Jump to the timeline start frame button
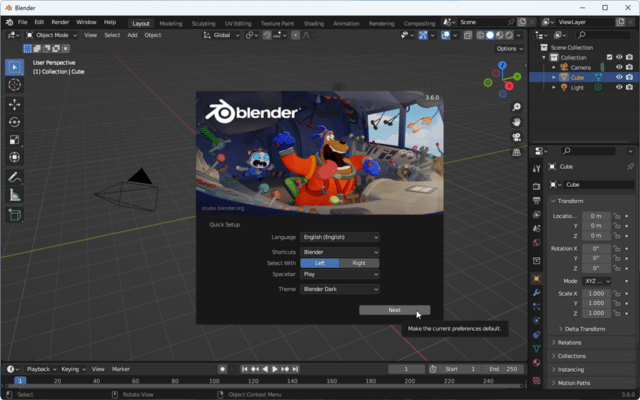 (x=245, y=369)
